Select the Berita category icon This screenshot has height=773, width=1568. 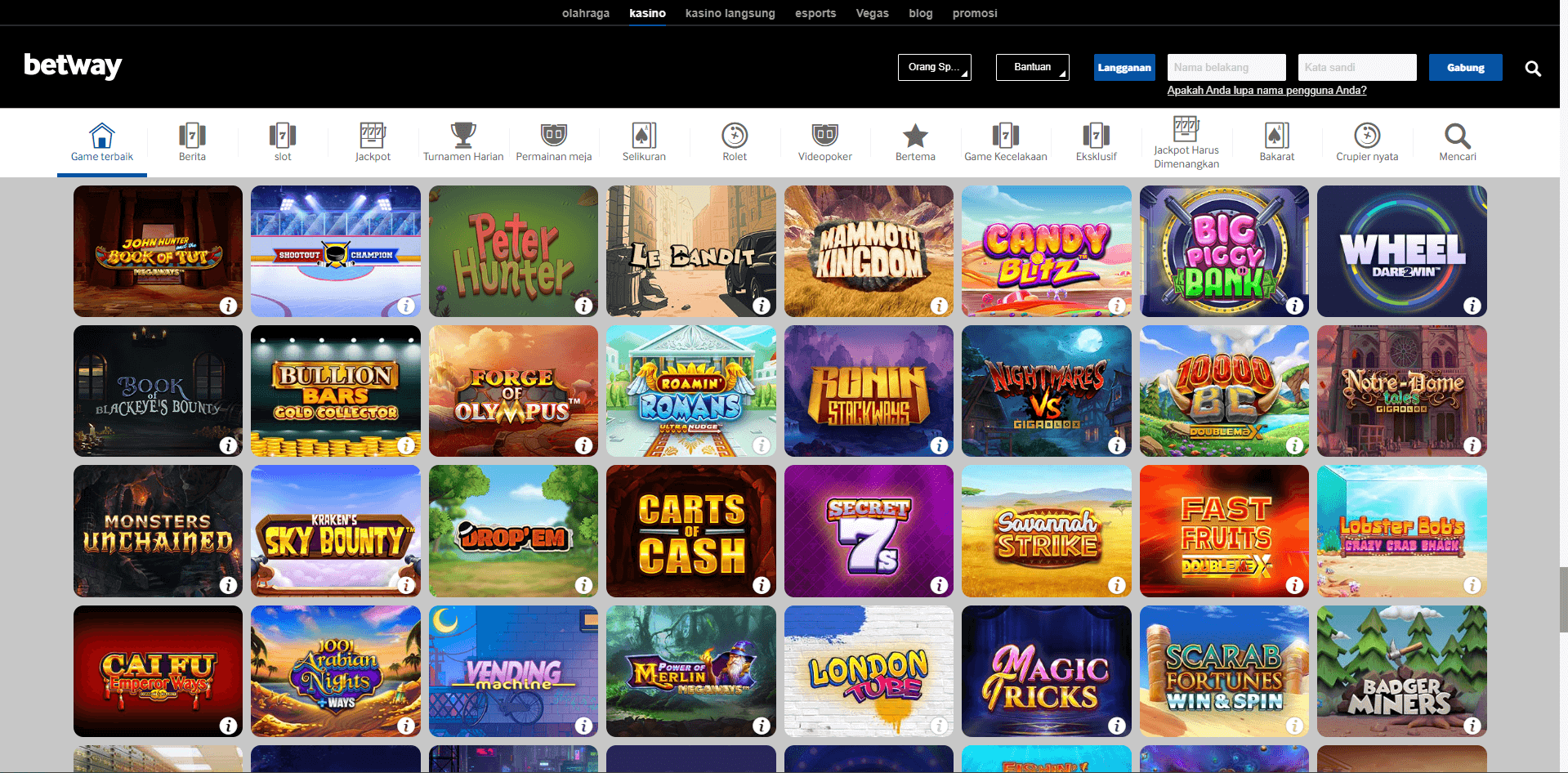192,135
